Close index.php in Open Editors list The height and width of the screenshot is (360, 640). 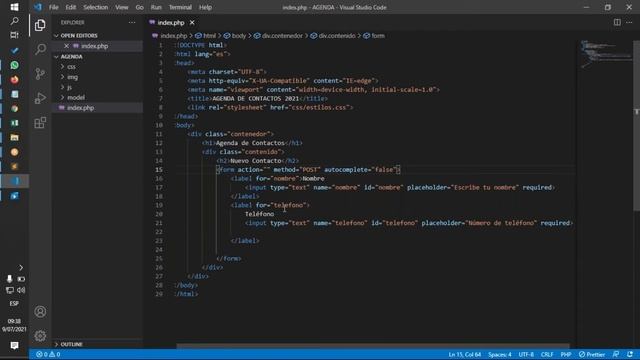(66, 46)
